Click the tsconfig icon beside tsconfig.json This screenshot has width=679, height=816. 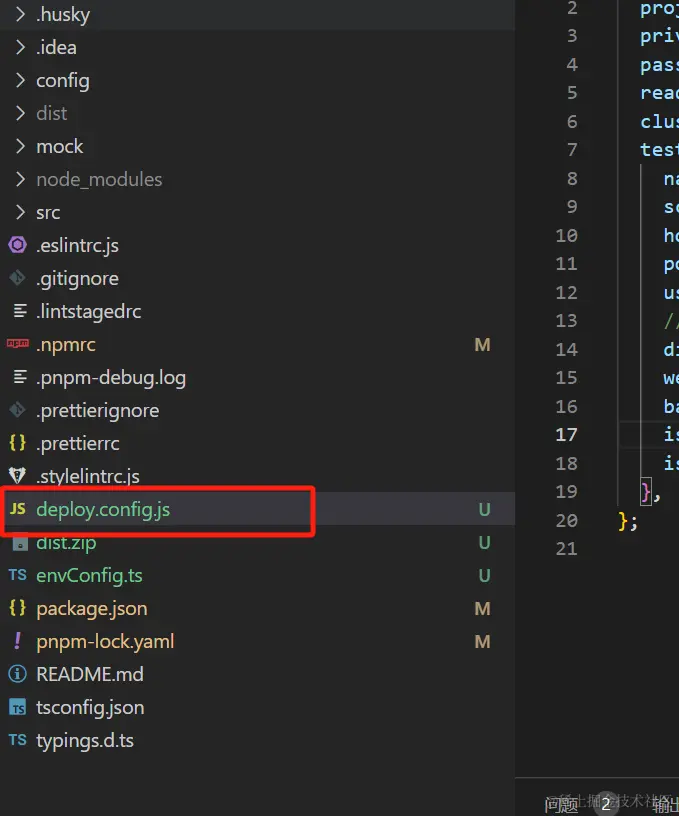(18, 707)
